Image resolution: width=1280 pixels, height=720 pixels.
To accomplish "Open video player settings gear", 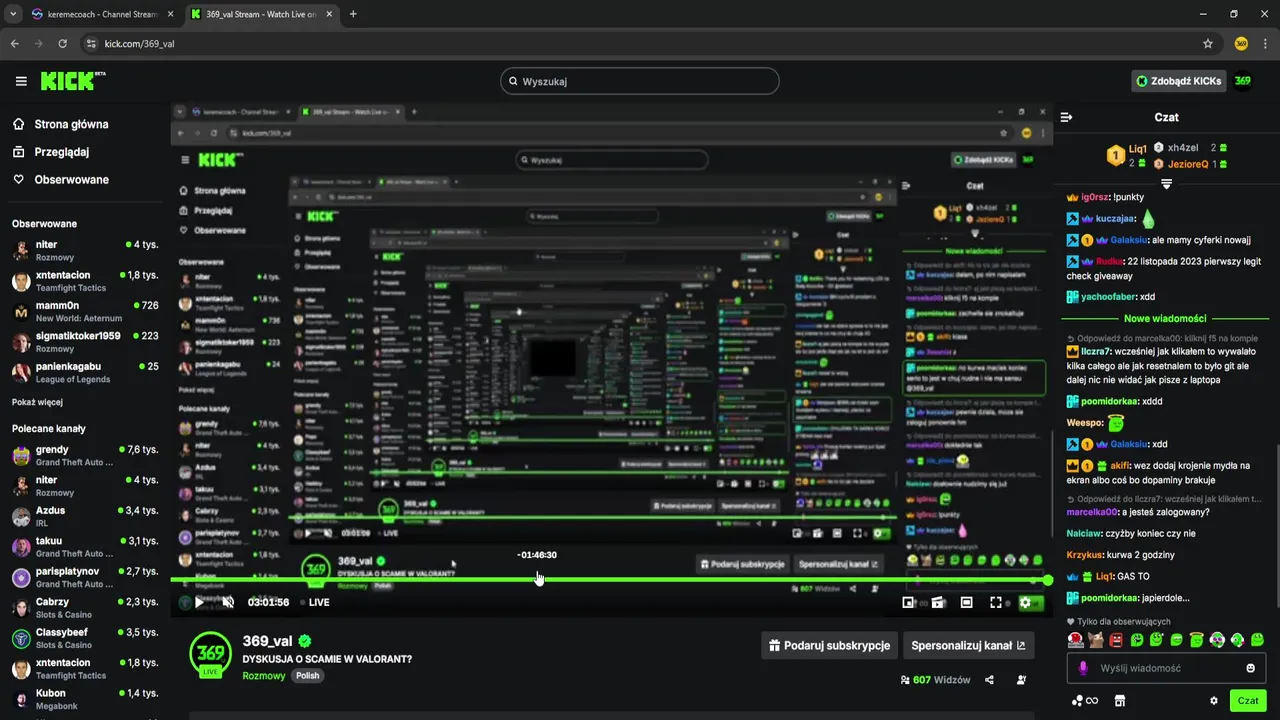I will pos(1025,603).
